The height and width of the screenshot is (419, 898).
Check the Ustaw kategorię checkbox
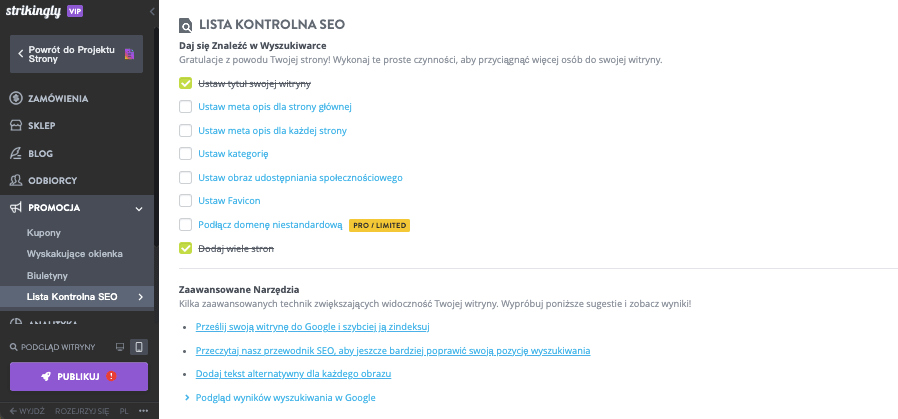(186, 154)
